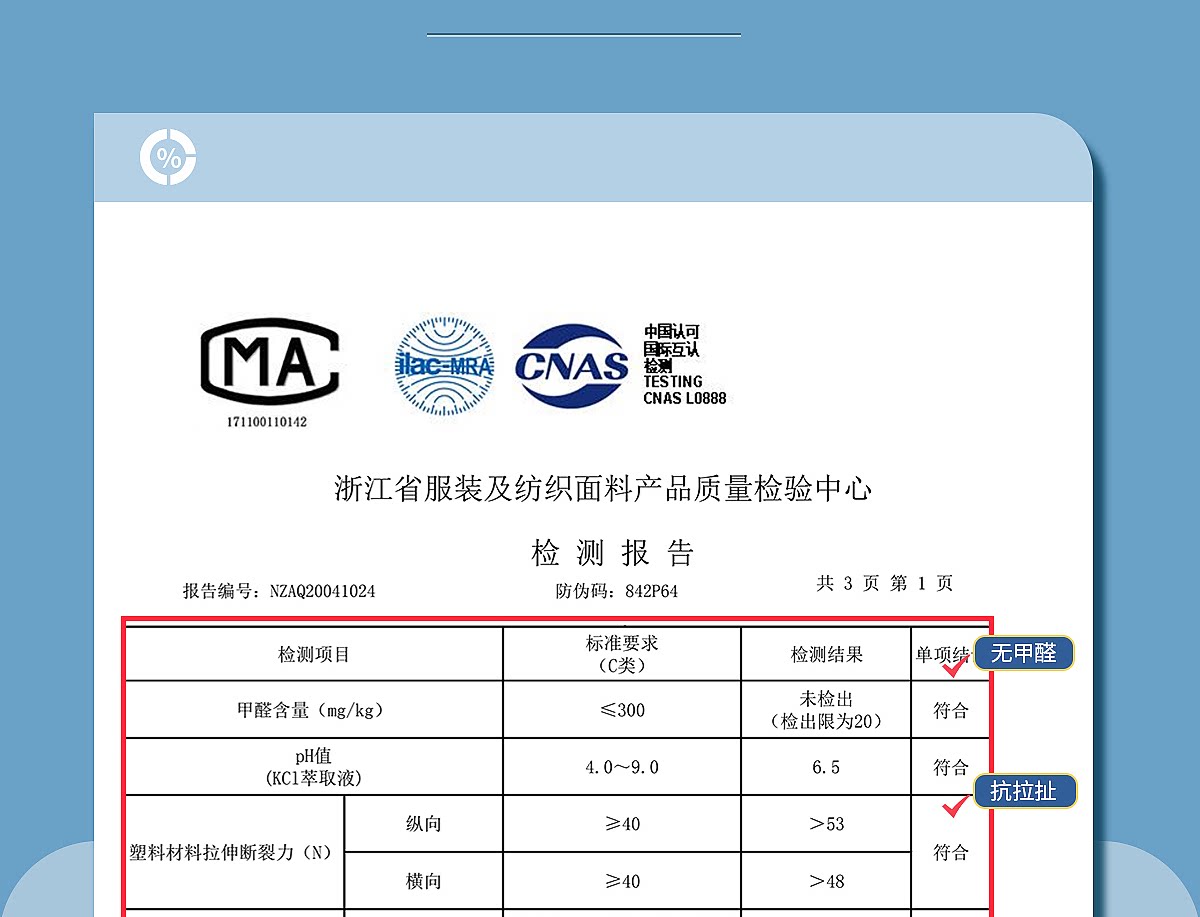
Task: Click the ilac-MRA round logo
Action: 444,366
